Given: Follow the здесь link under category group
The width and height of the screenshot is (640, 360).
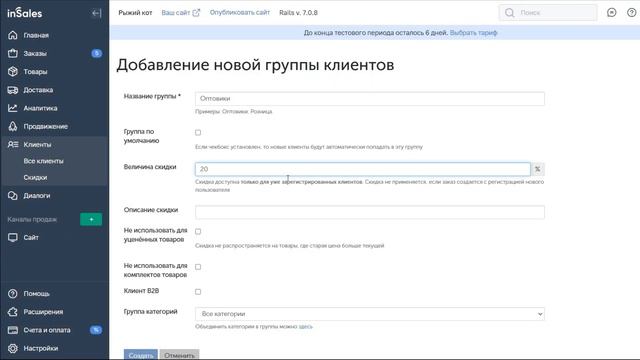Looking at the screenshot, I should 305,327.
